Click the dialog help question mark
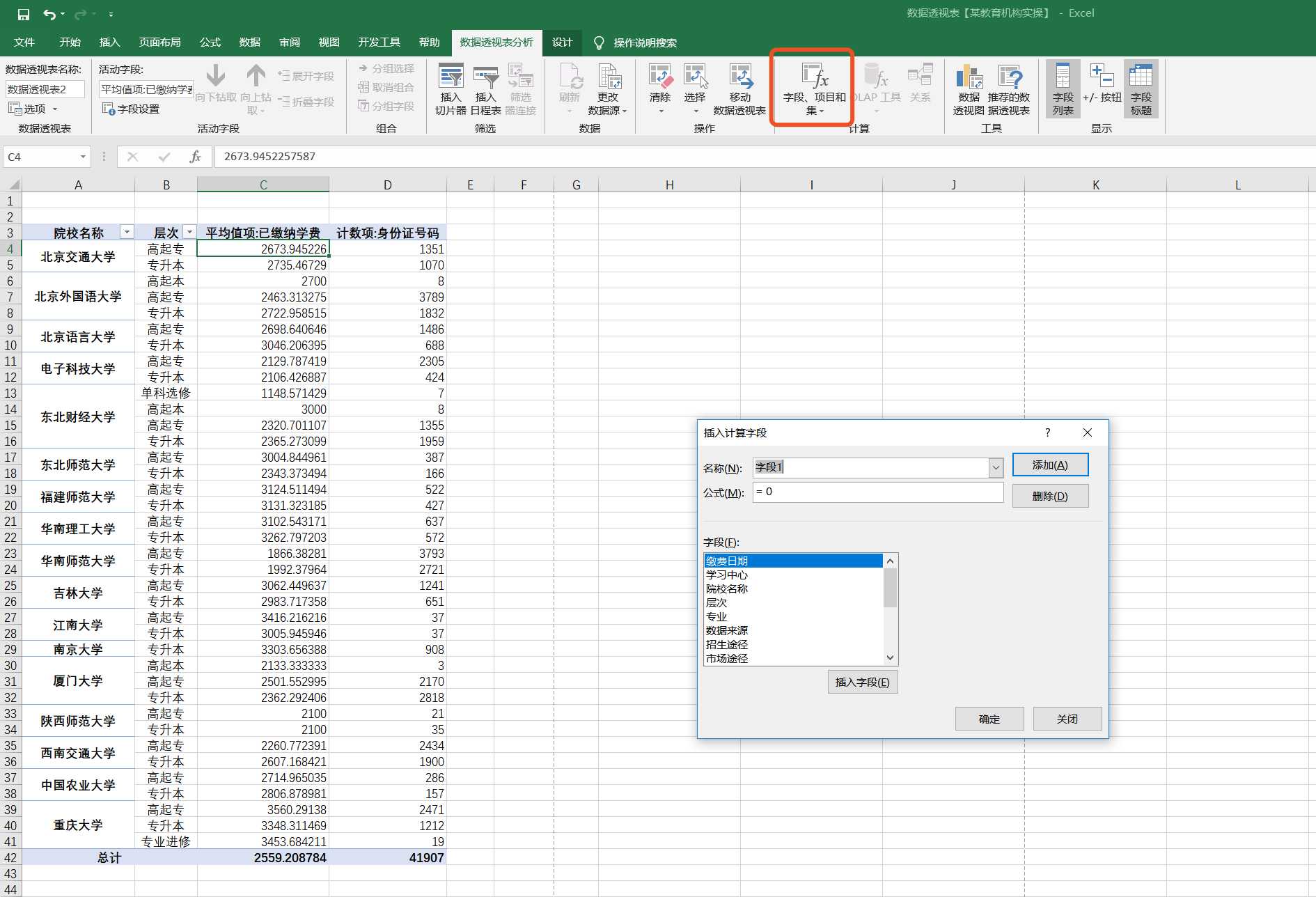The width and height of the screenshot is (1316, 897). tap(1047, 432)
